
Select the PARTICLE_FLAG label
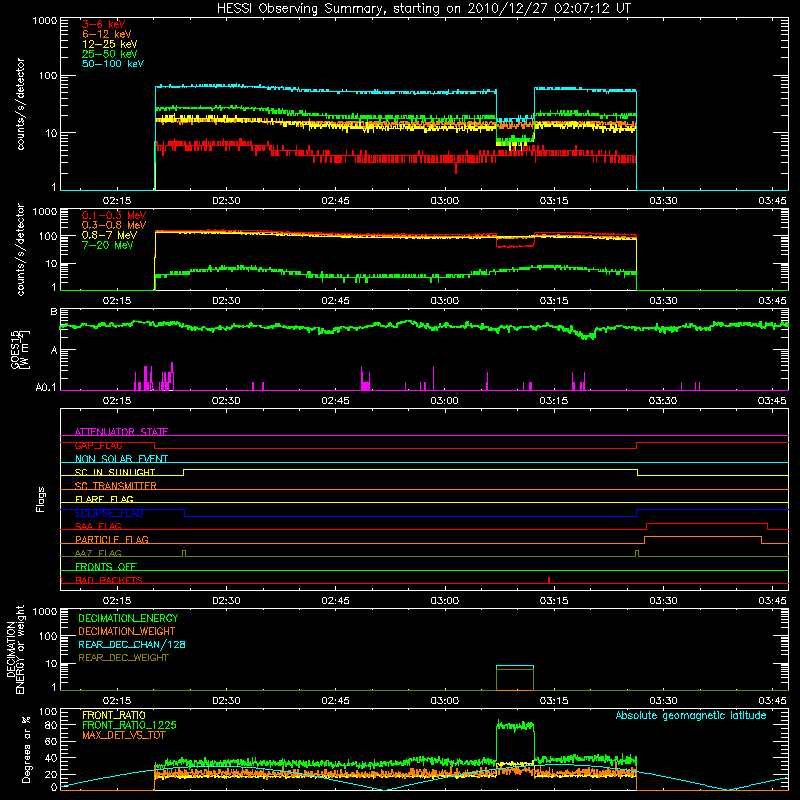[x=112, y=539]
